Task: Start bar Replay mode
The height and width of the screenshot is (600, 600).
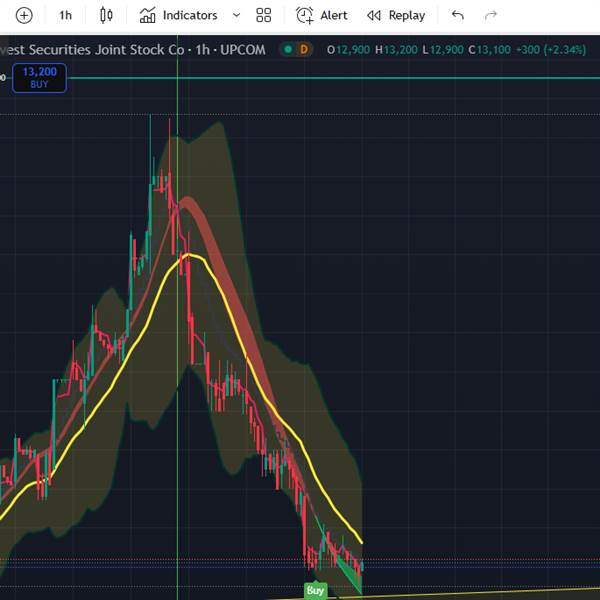Action: tap(396, 15)
